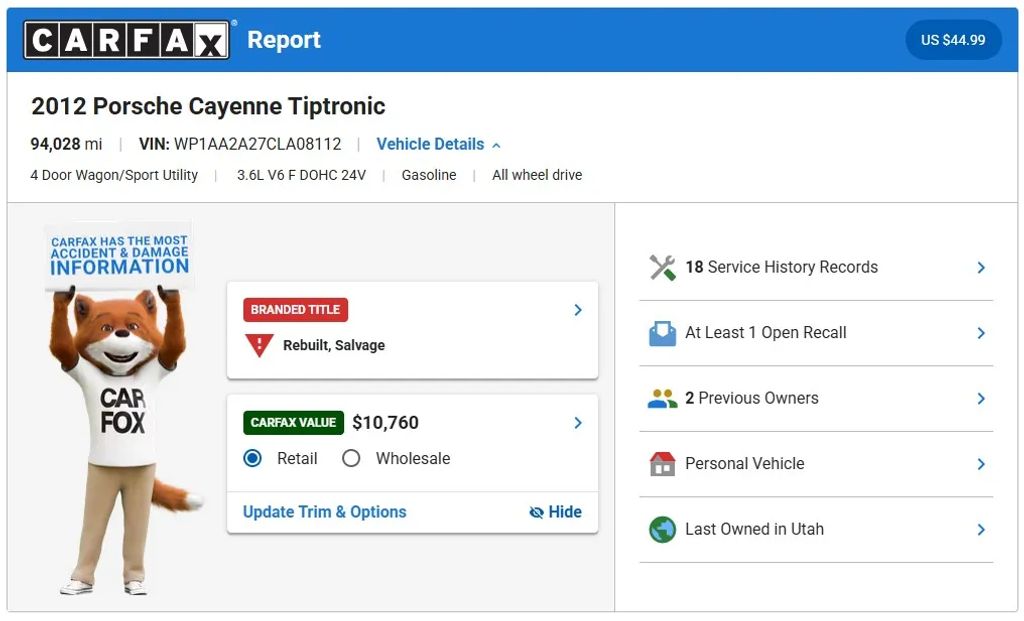The width and height of the screenshot is (1024, 621).
Task: Expand the Branded Title chevron
Action: (578, 310)
